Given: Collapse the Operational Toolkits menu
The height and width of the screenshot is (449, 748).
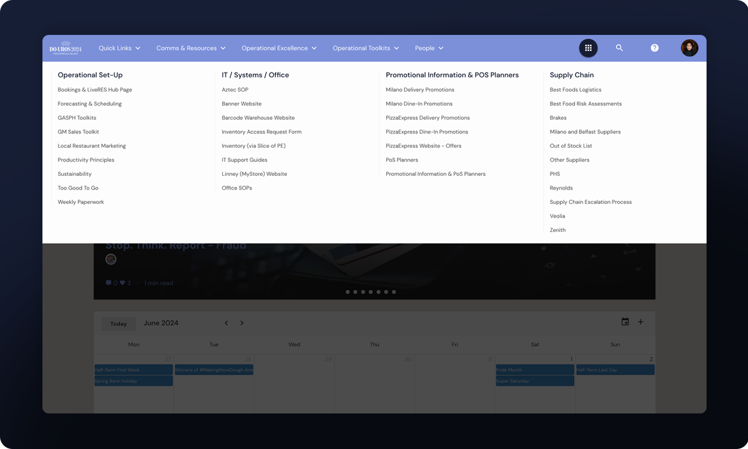Looking at the screenshot, I should coord(365,48).
